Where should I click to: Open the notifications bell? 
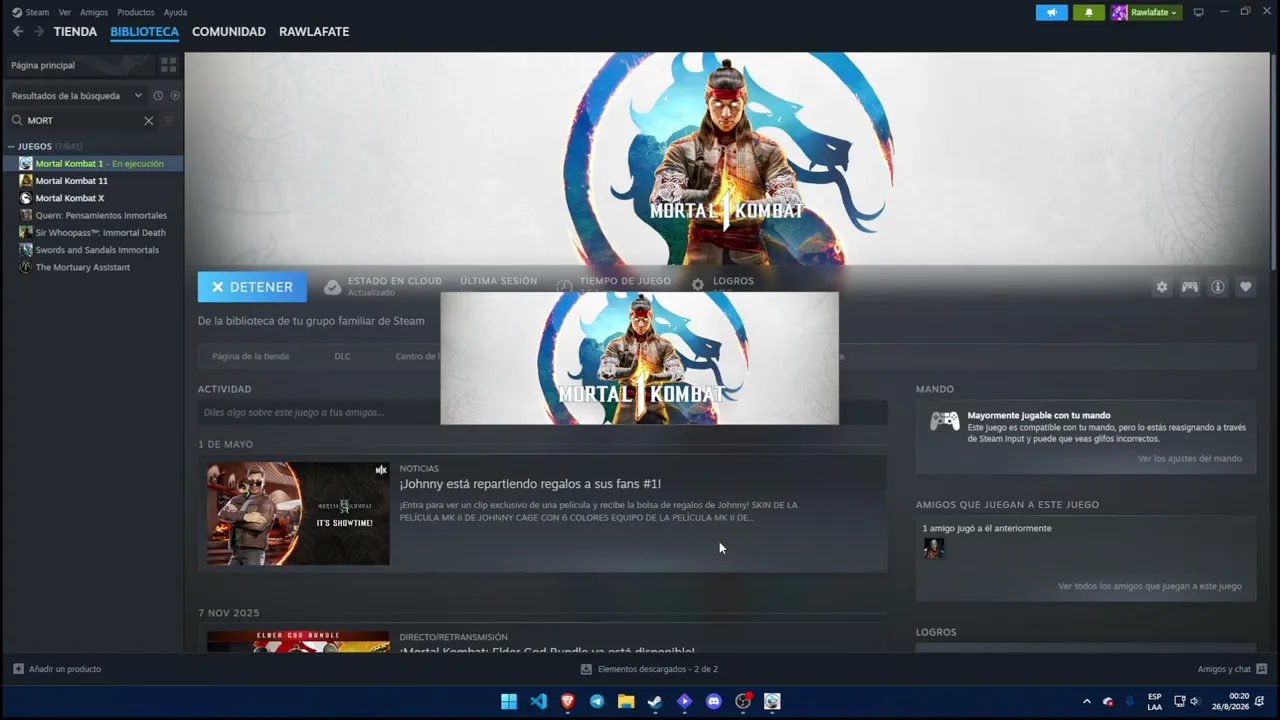point(1089,12)
